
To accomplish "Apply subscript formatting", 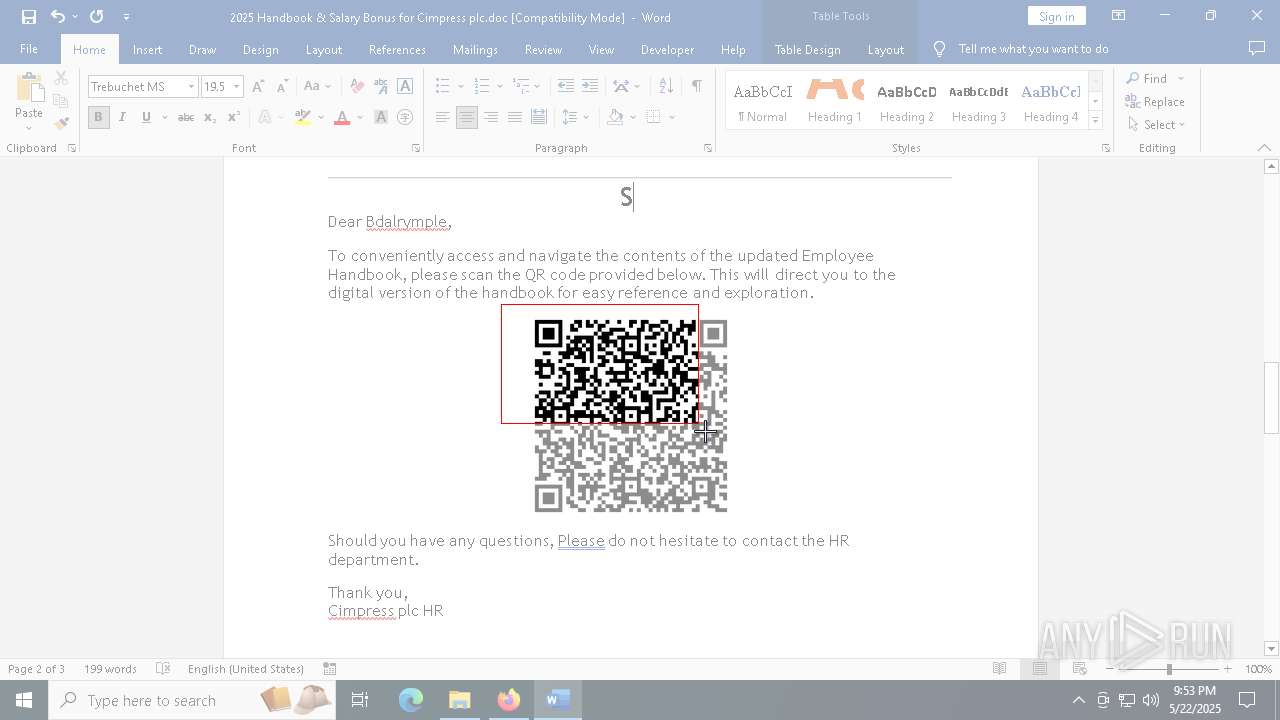I will point(209,117).
